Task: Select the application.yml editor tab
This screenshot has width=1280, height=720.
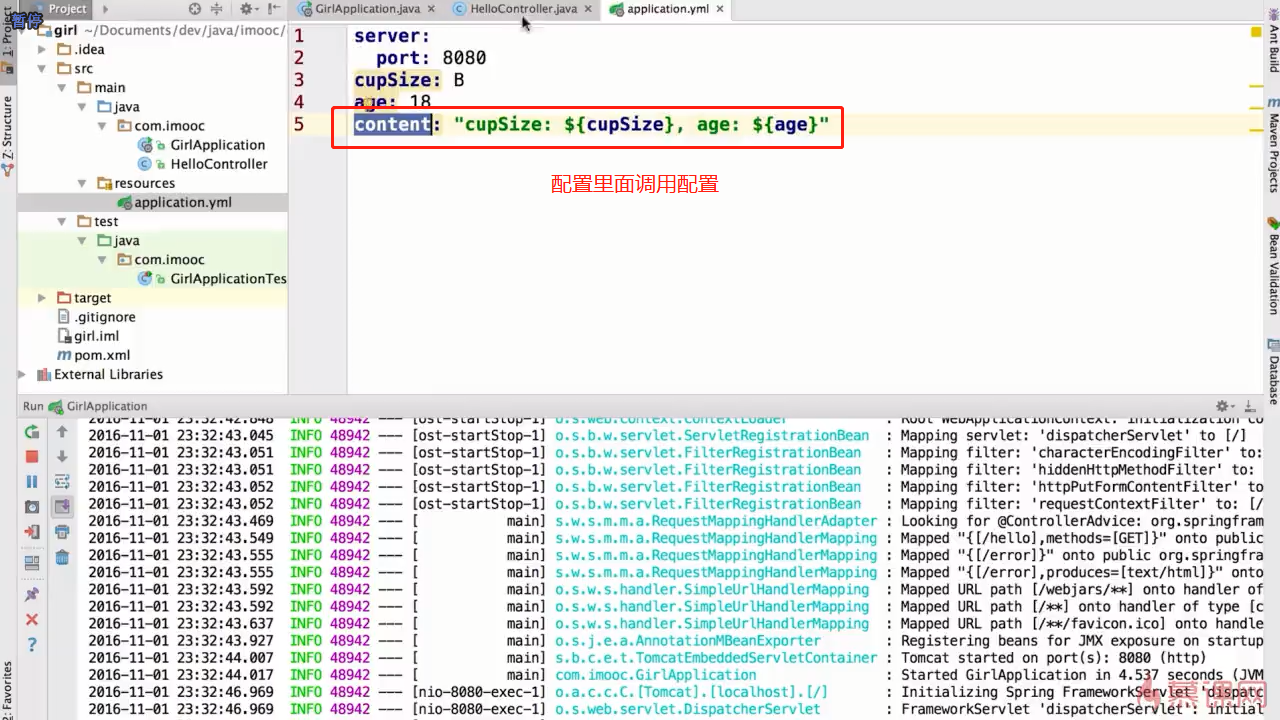Action: (667, 9)
